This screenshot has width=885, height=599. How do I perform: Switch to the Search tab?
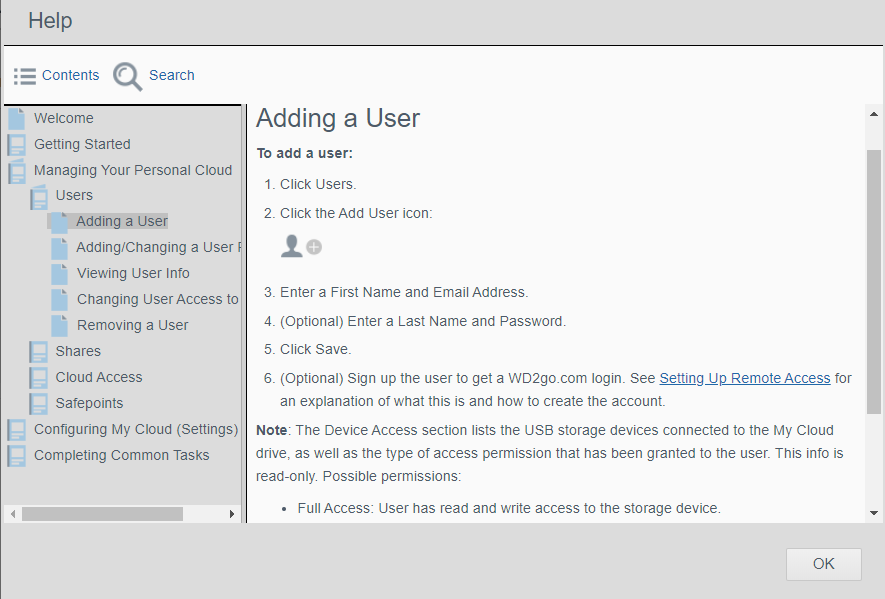tap(171, 75)
